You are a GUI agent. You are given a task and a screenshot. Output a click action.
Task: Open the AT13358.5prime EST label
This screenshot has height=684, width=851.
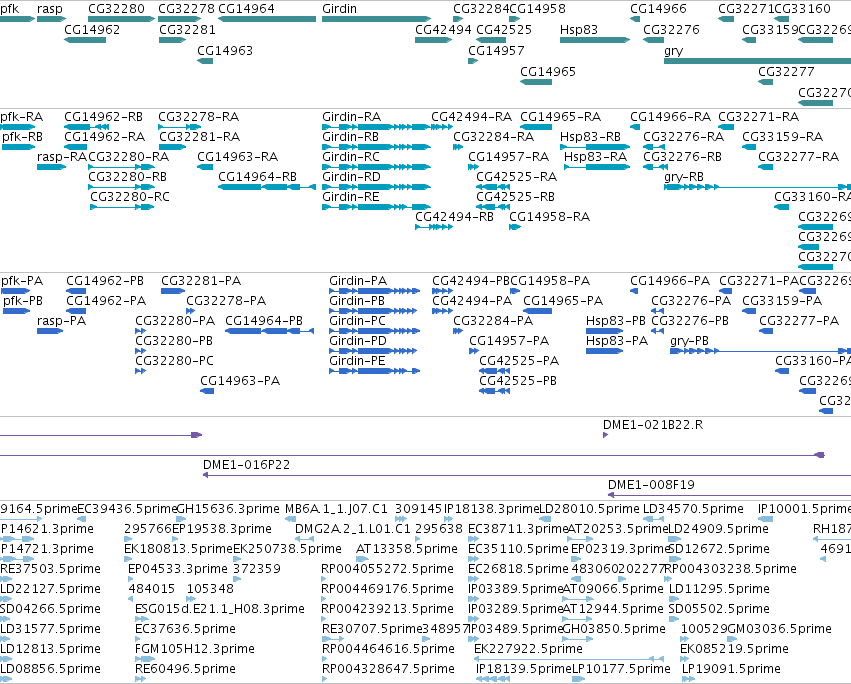tap(407, 549)
